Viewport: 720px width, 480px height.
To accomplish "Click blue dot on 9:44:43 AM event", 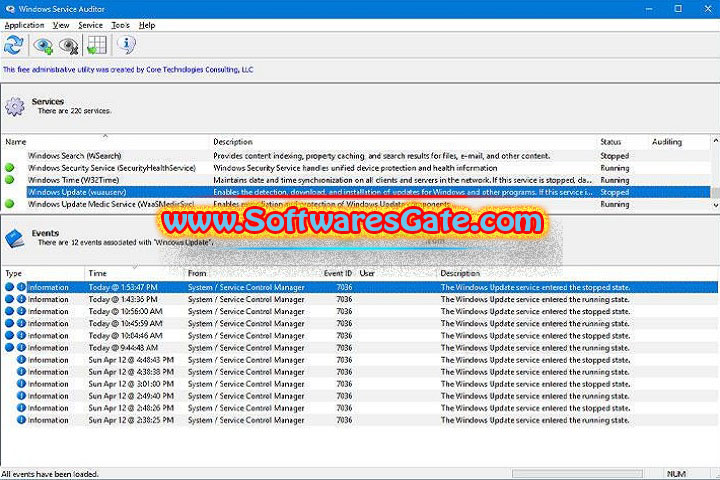I will (9, 347).
